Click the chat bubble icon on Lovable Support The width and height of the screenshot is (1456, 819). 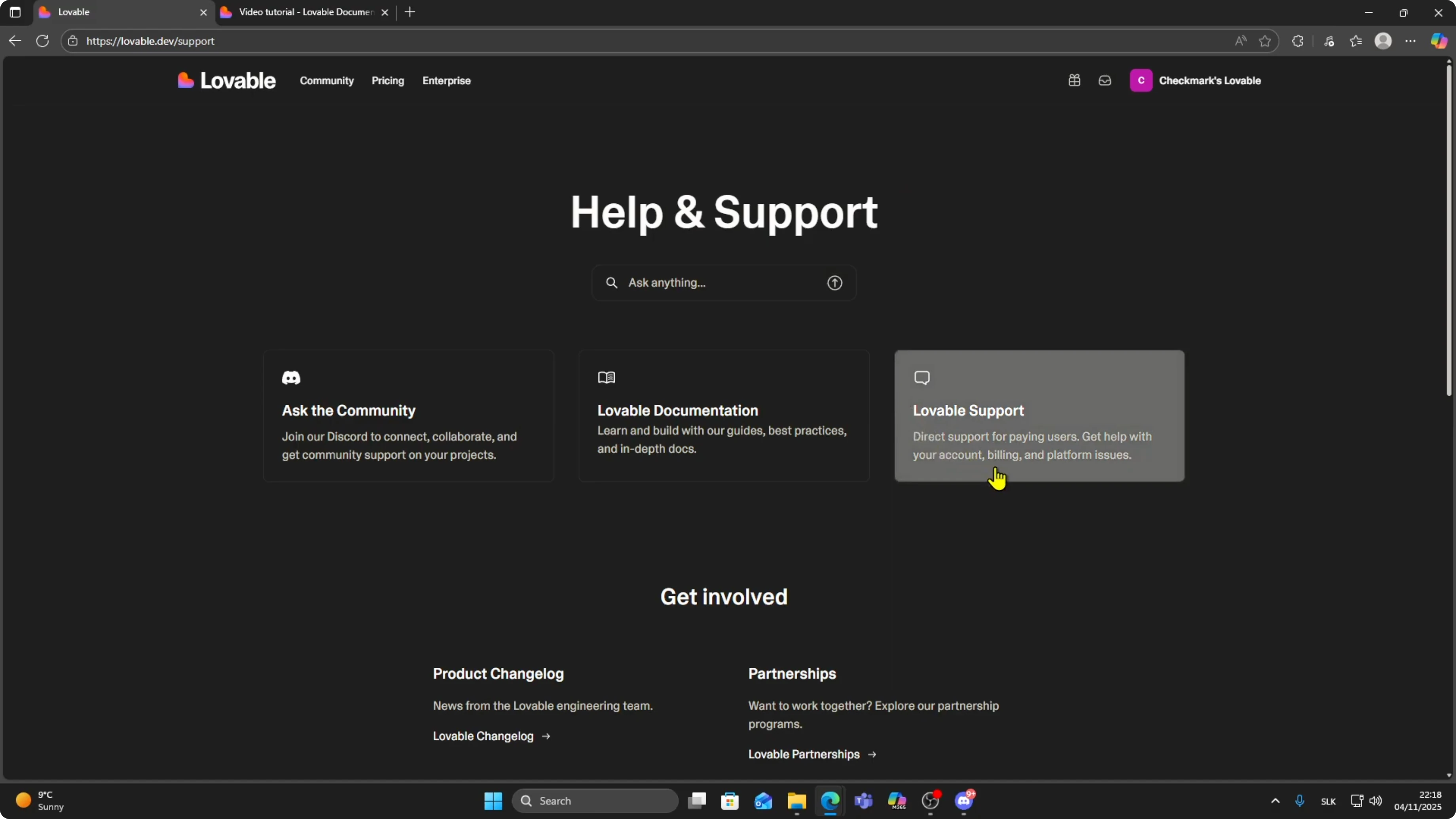click(922, 377)
